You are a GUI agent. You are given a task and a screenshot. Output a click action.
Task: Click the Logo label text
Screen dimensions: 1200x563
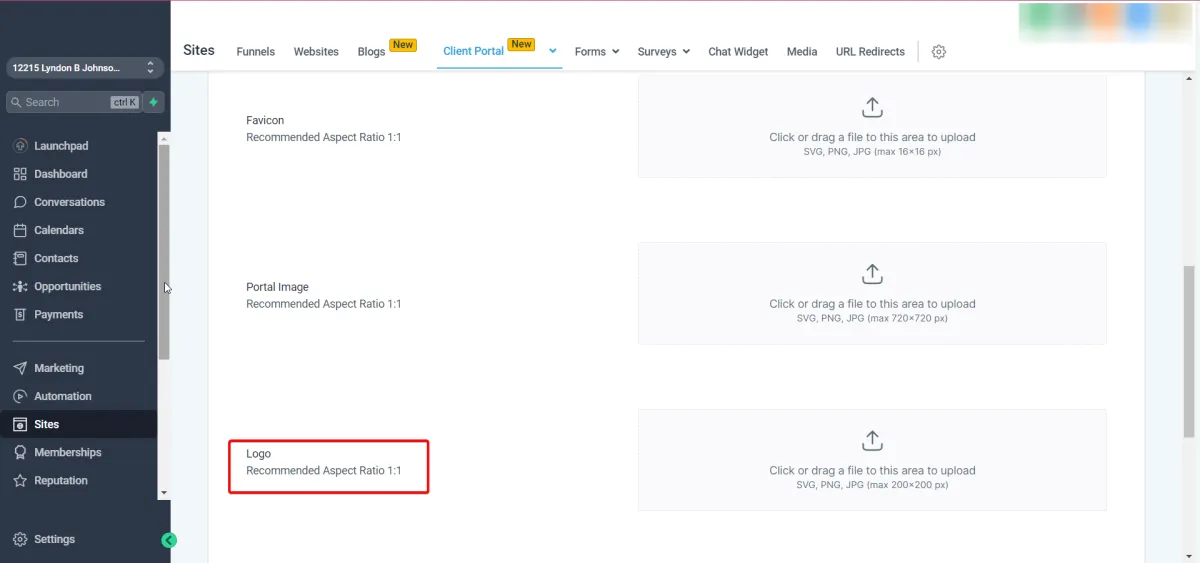pyautogui.click(x=258, y=454)
